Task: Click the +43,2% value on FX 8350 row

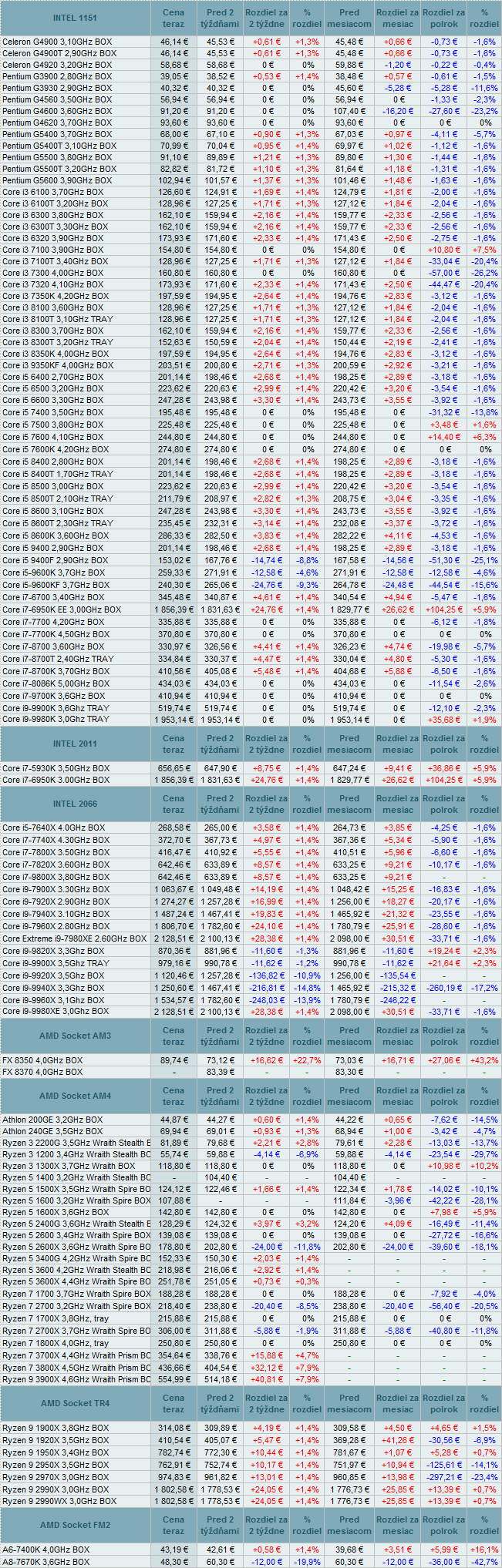Action: click(x=484, y=1060)
